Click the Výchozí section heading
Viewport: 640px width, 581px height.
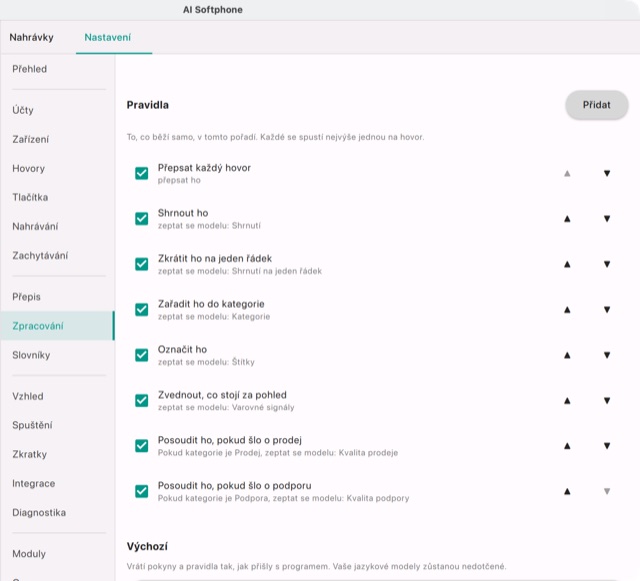[147, 546]
